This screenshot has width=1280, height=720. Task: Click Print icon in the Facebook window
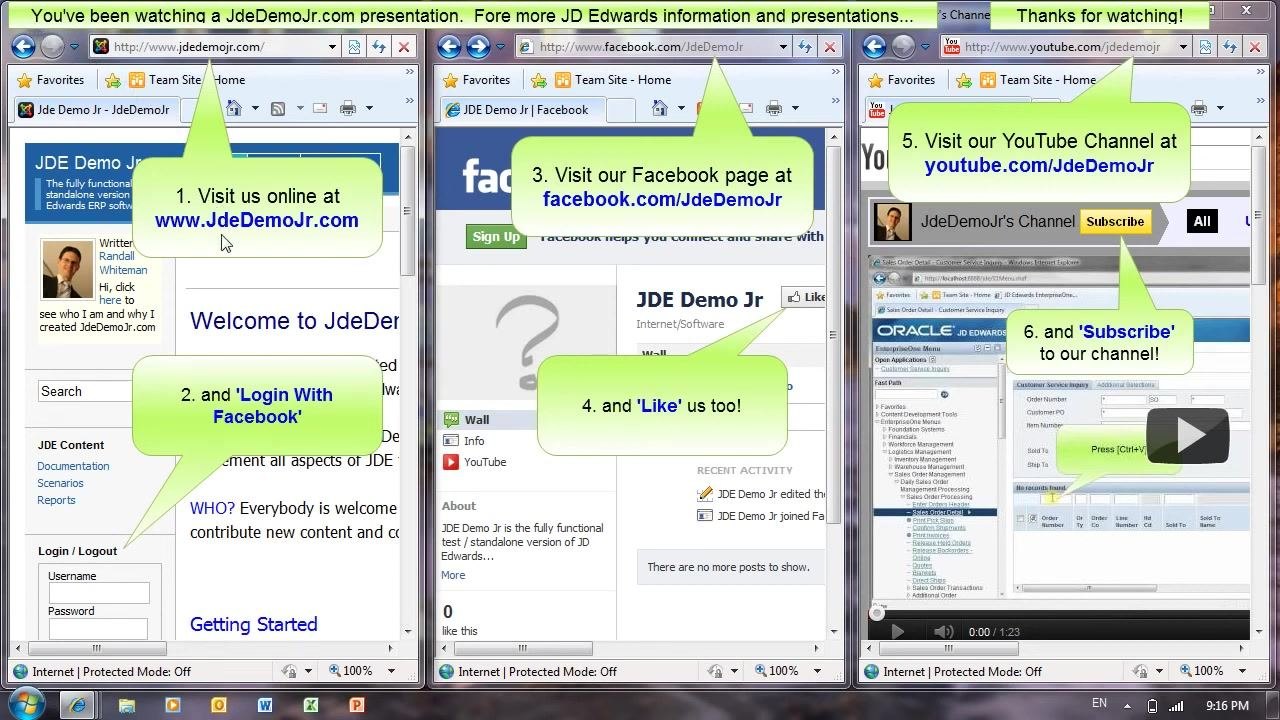pyautogui.click(x=773, y=108)
